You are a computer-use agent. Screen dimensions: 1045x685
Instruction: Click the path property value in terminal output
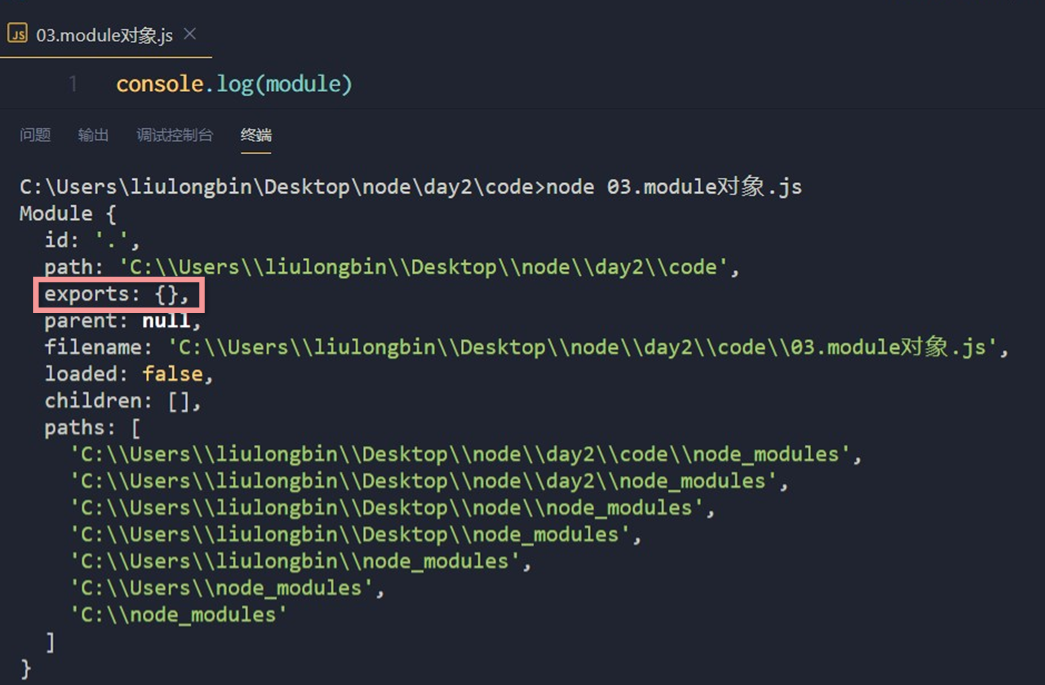tap(426, 267)
